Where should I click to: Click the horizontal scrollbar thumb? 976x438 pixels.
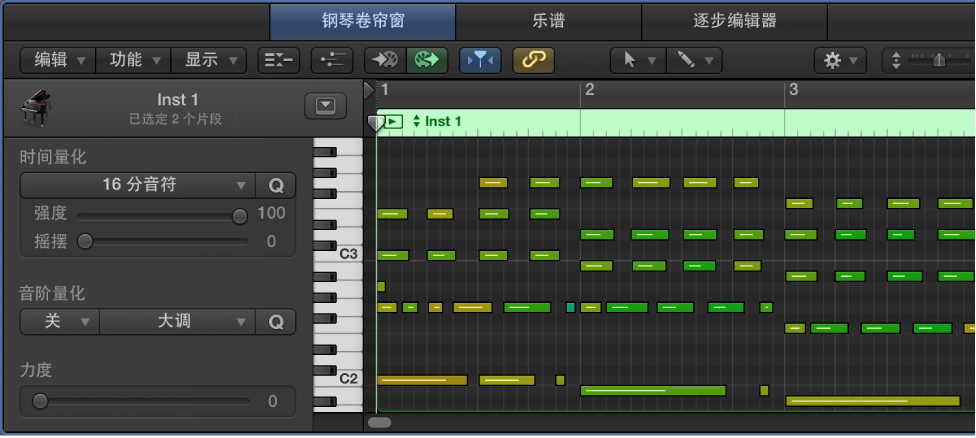click(x=380, y=422)
